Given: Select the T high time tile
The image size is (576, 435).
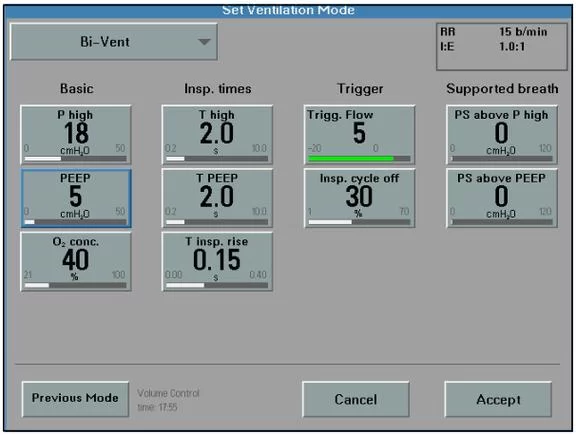Looking at the screenshot, I should (217, 134).
